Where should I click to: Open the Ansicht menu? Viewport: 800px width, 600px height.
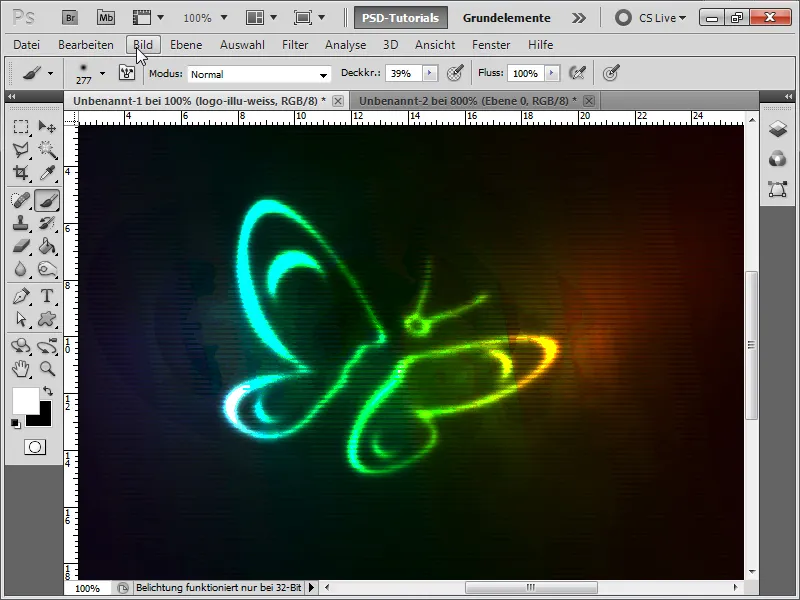pyautogui.click(x=435, y=45)
